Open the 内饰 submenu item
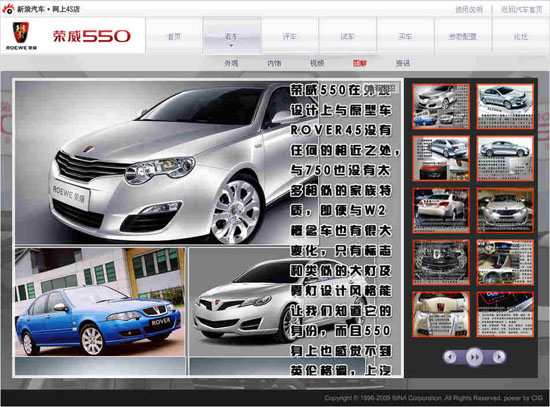Screen dimensions: 550x407 point(274,63)
